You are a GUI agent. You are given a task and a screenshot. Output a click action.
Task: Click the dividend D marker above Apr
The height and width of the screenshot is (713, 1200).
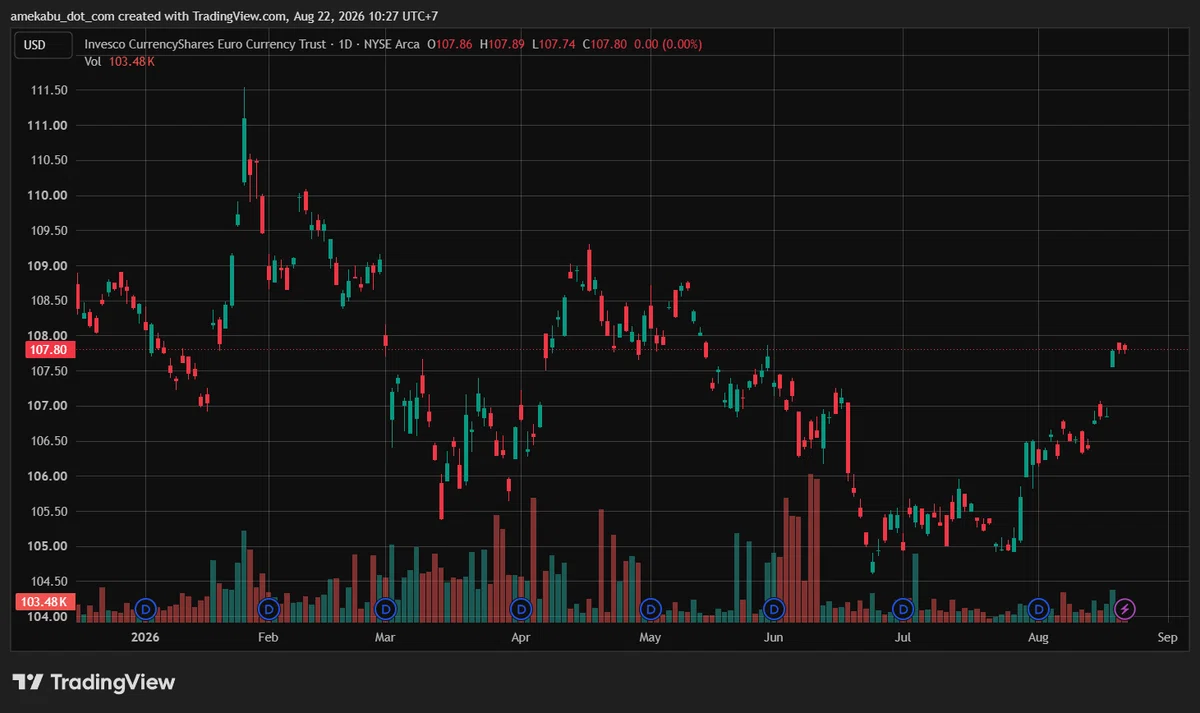click(x=520, y=608)
